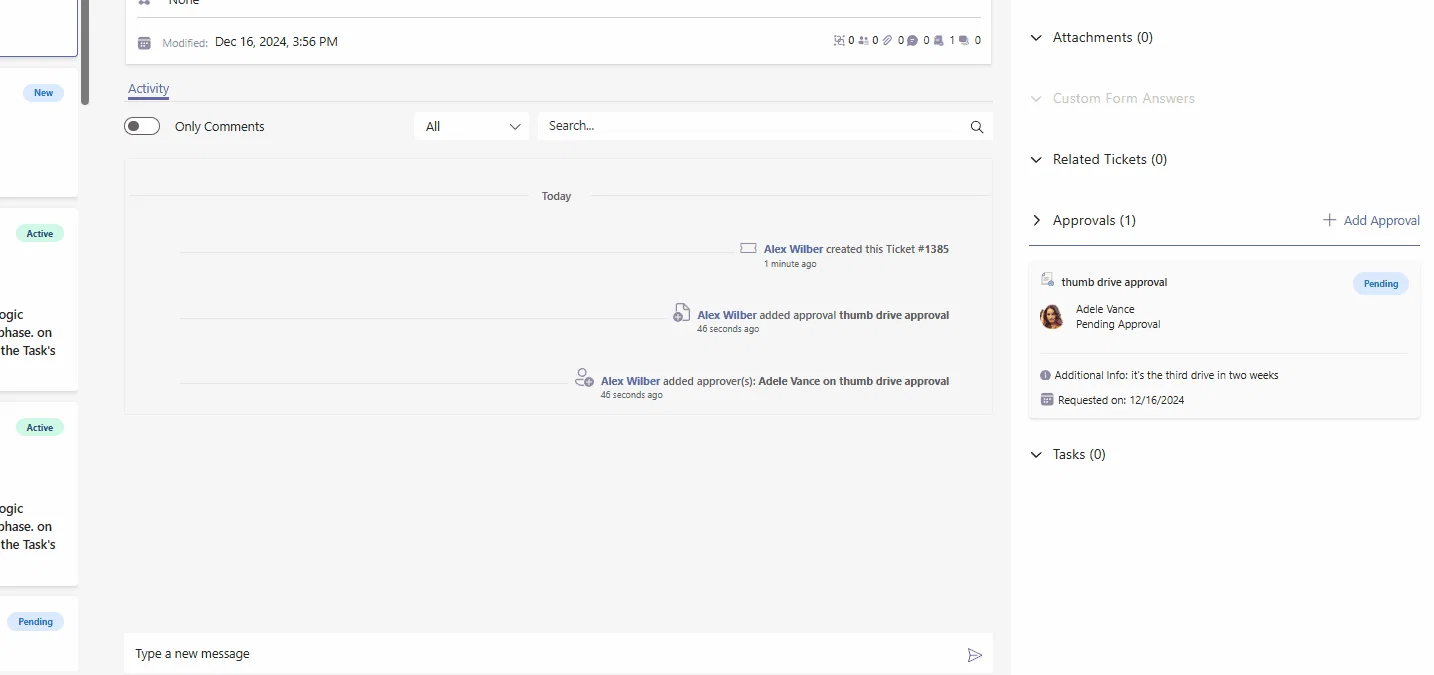The width and height of the screenshot is (1434, 675).
Task: Click the Pending badge on approval card
Action: pyautogui.click(x=1380, y=284)
